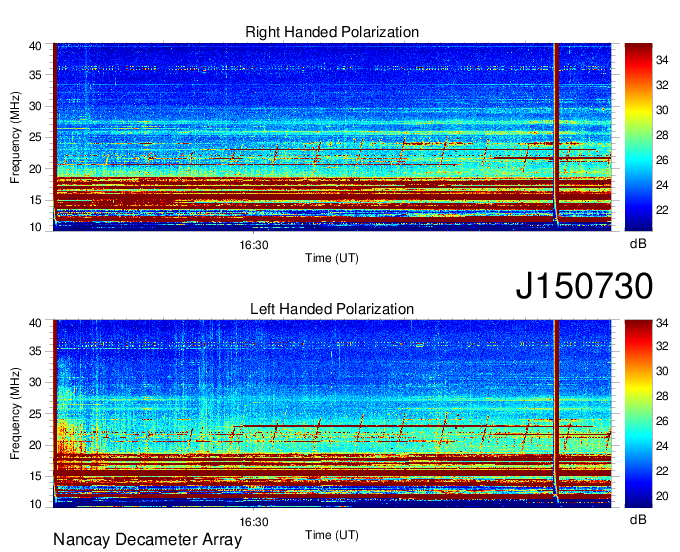Click the 10 MHz tick label on the bottom plot
Viewport: 680px width, 552px height.
click(36, 504)
